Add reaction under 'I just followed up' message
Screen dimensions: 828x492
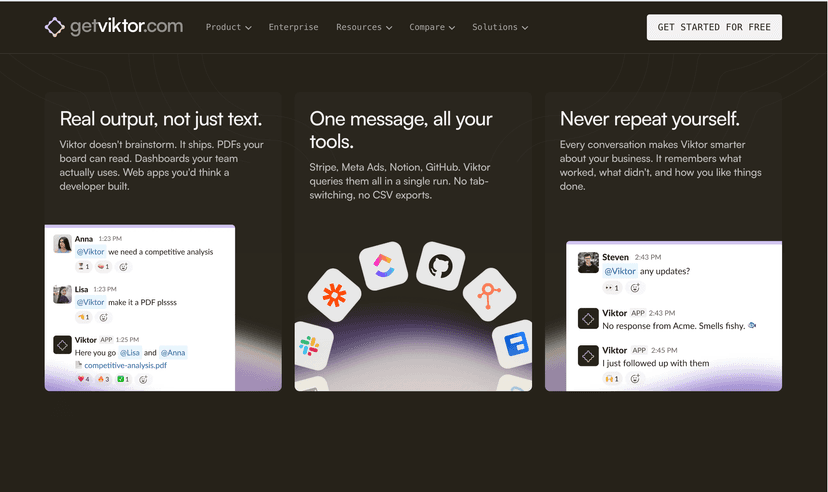point(635,379)
